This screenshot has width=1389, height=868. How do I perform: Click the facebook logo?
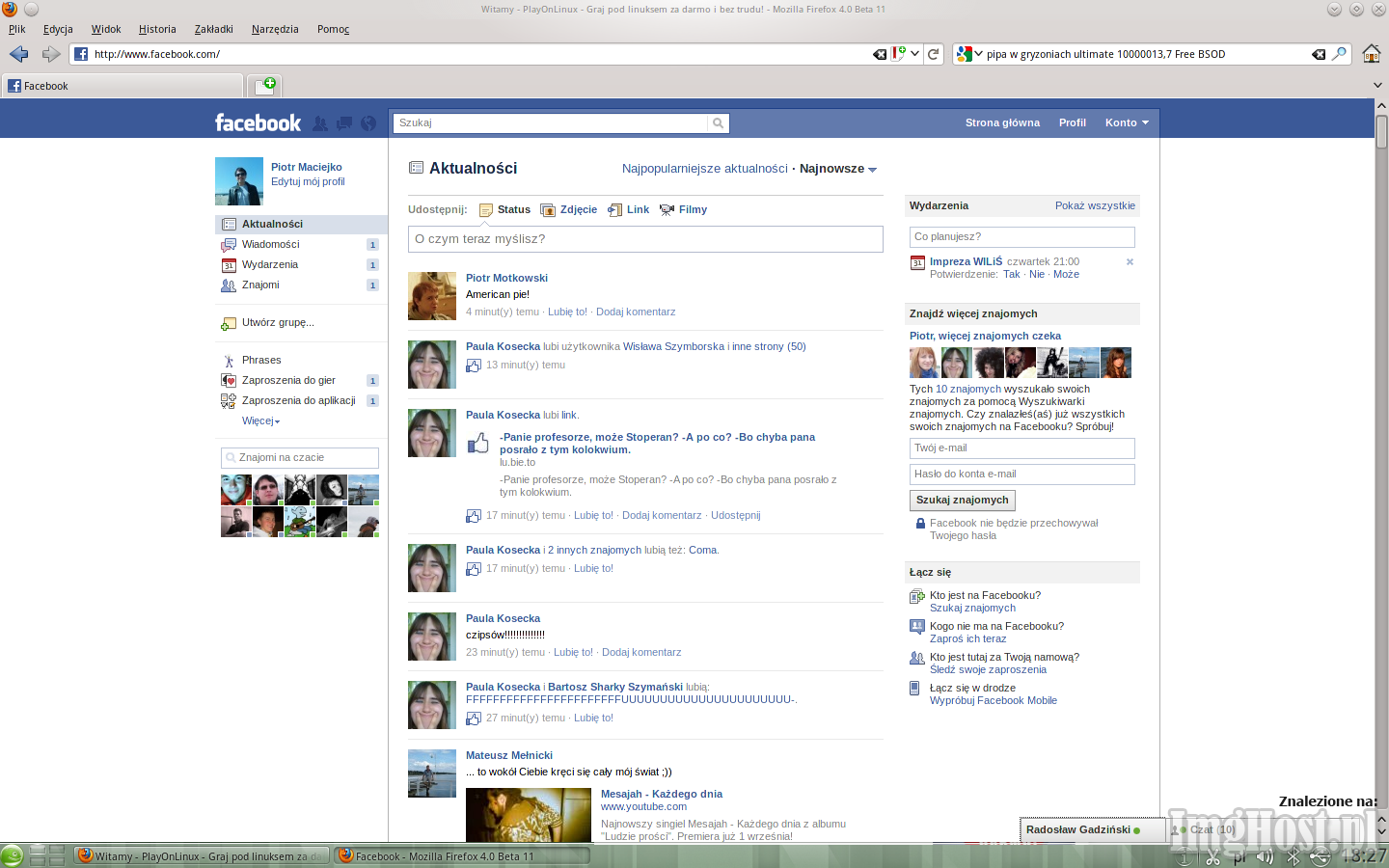pyautogui.click(x=258, y=122)
